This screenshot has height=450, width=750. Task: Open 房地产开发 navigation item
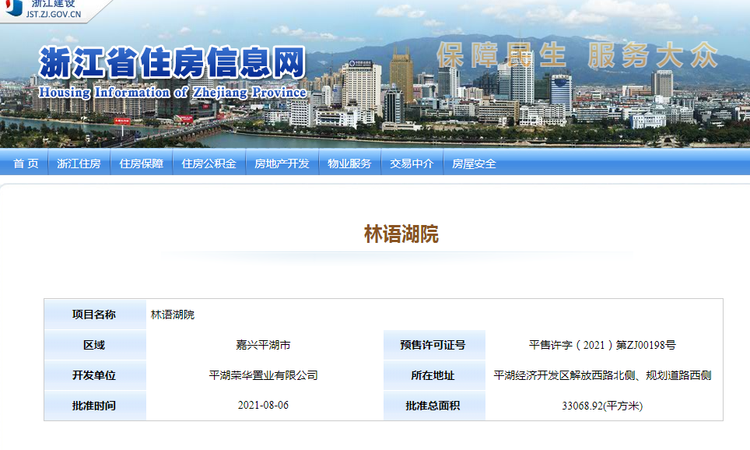[x=282, y=164]
